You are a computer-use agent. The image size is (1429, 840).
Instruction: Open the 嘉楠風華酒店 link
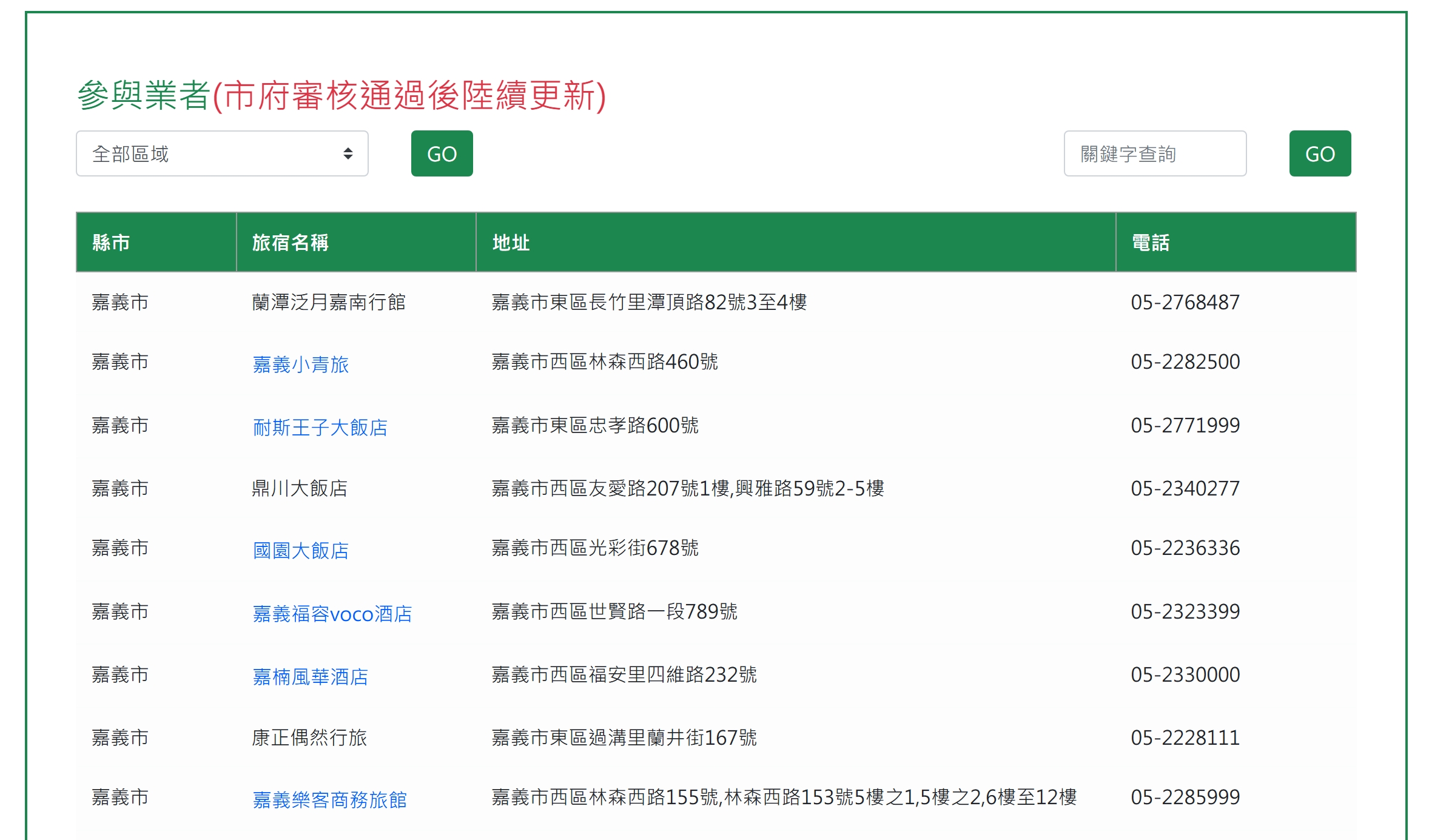310,677
